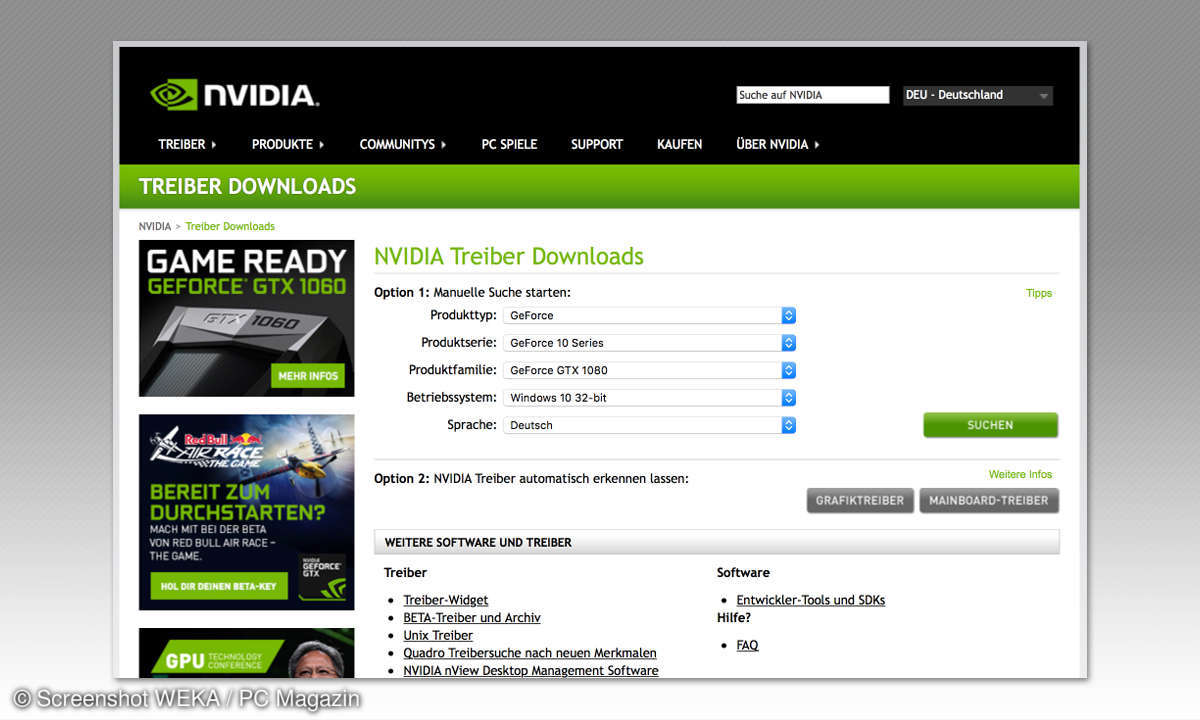Open the Unix Treiber link
This screenshot has width=1200, height=720.
(x=438, y=635)
